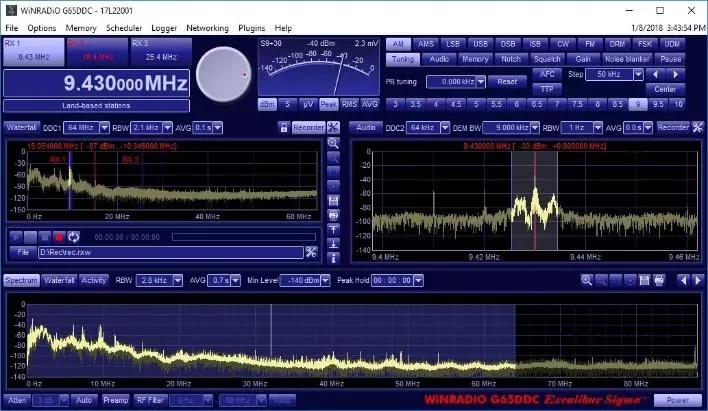Open the DDC1 64 MHz bandwidth dropdown

point(102,127)
